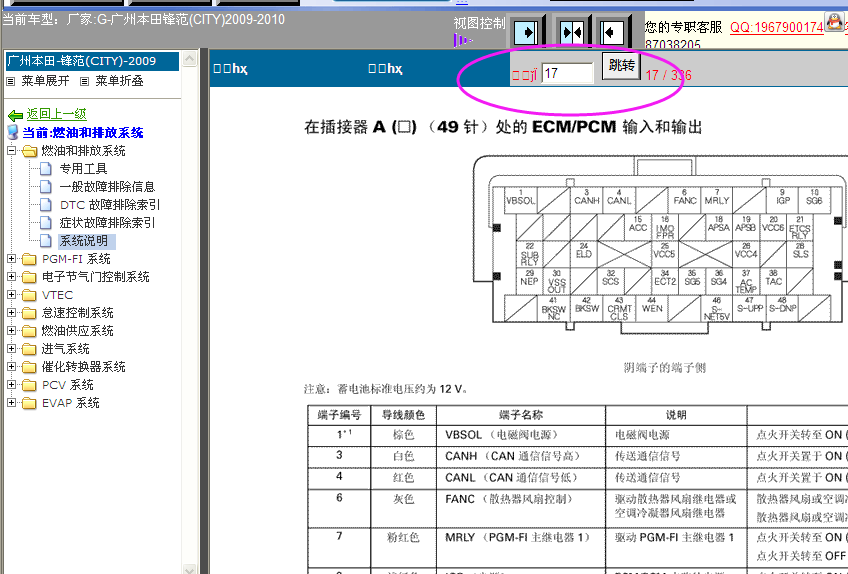This screenshot has height=574, width=848.
Task: Expand the 燃油供应系统 node
Action: 11,331
